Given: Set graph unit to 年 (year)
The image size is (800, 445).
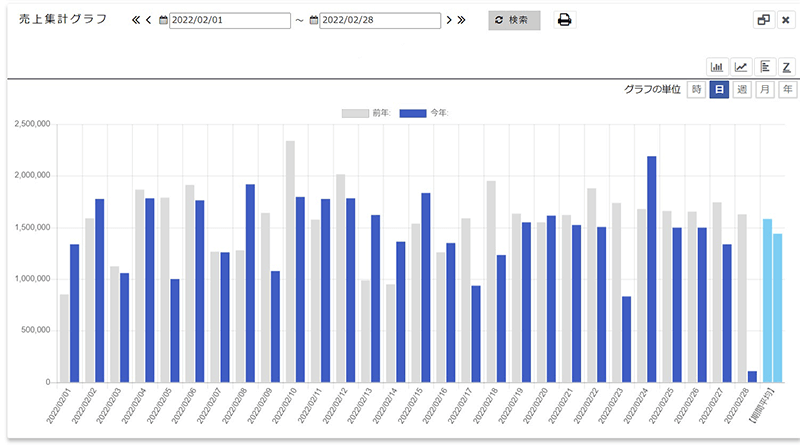Looking at the screenshot, I should click(x=787, y=90).
